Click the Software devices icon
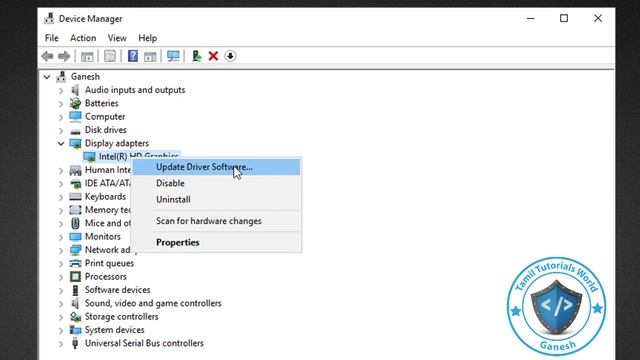The height and width of the screenshot is (360, 640). 75,290
